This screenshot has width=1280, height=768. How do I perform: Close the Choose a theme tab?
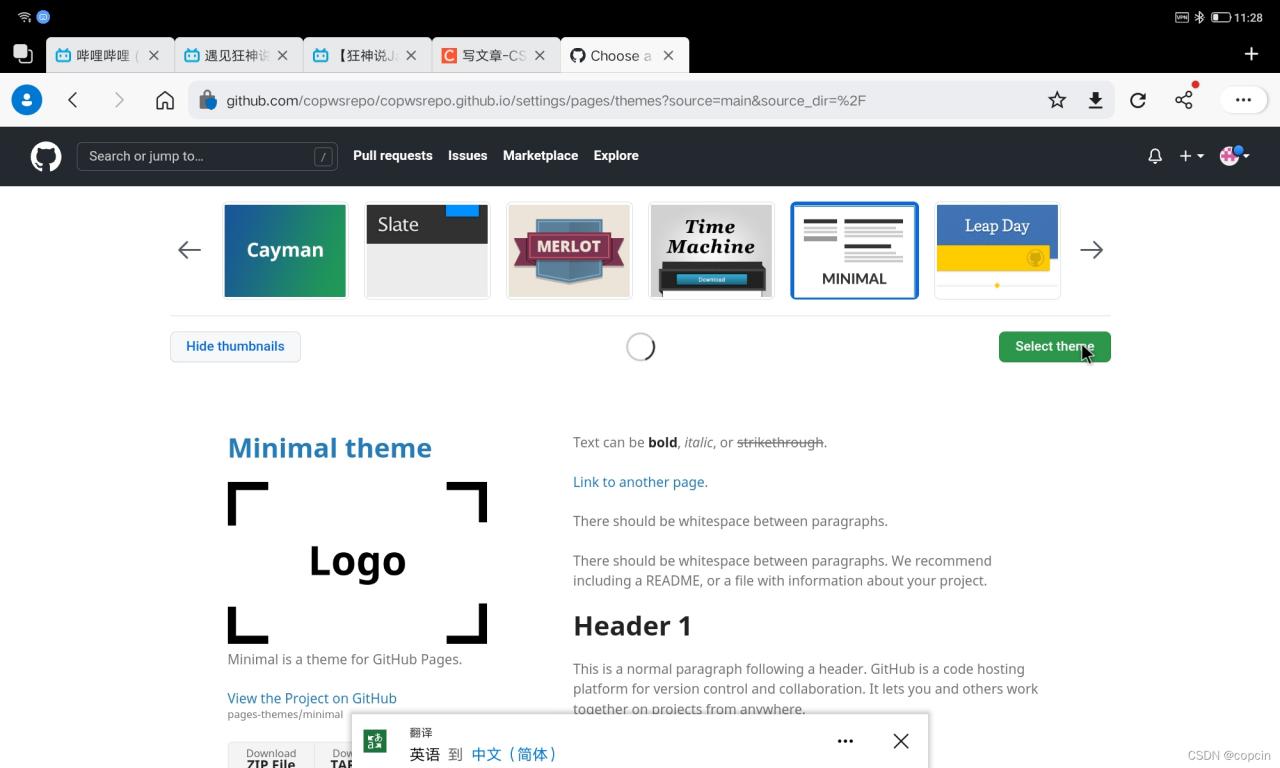click(x=669, y=56)
